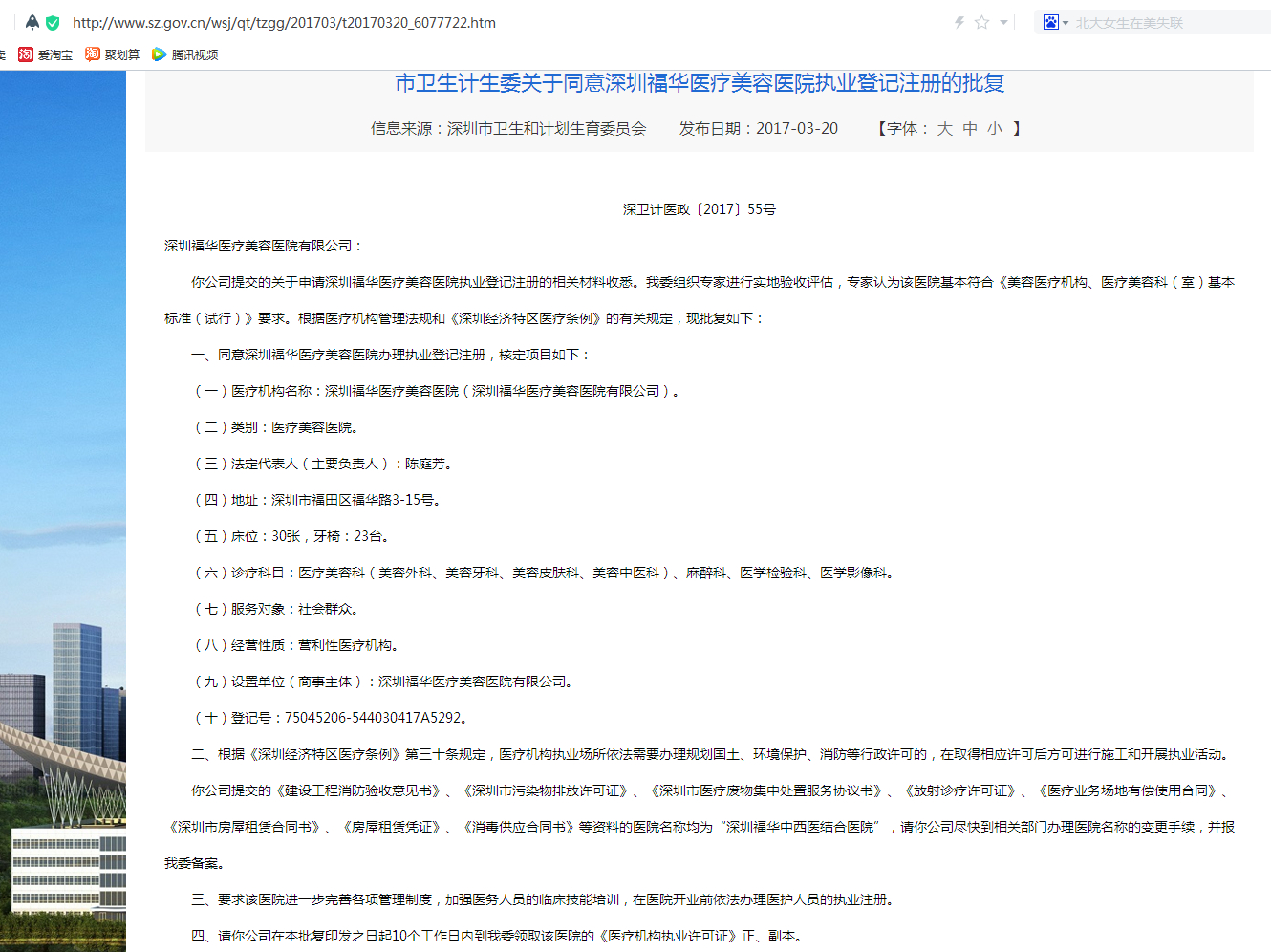Image resolution: width=1271 pixels, height=952 pixels.
Task: Set font size to 中
Action: 970,128
